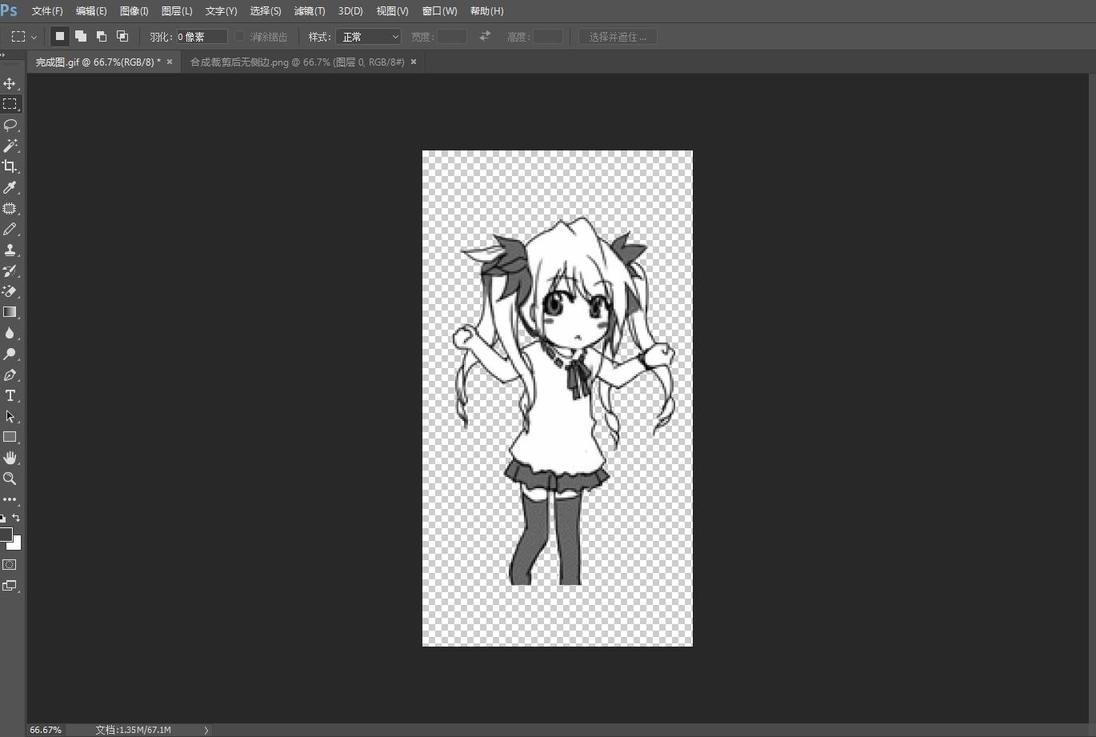Toggle Quick Mask mode
Screen dimensions: 1096x737
pos(10,564)
